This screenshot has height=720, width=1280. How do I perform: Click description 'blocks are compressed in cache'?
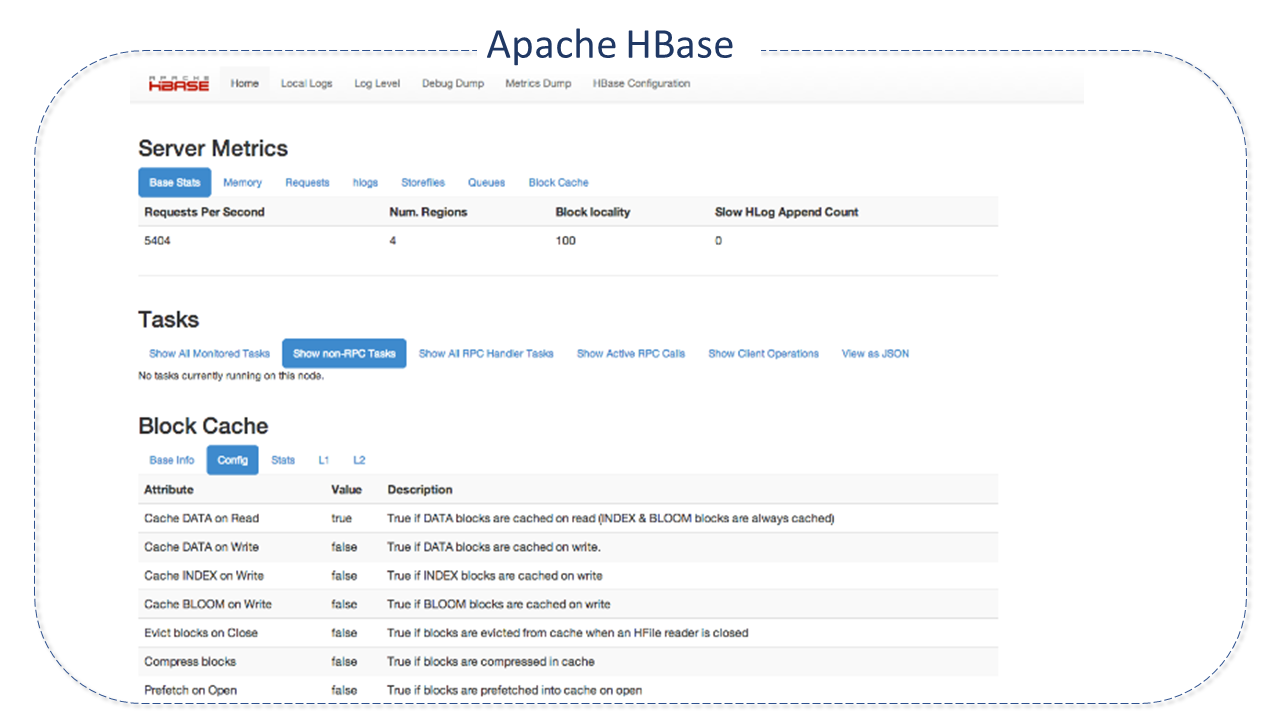click(x=491, y=662)
